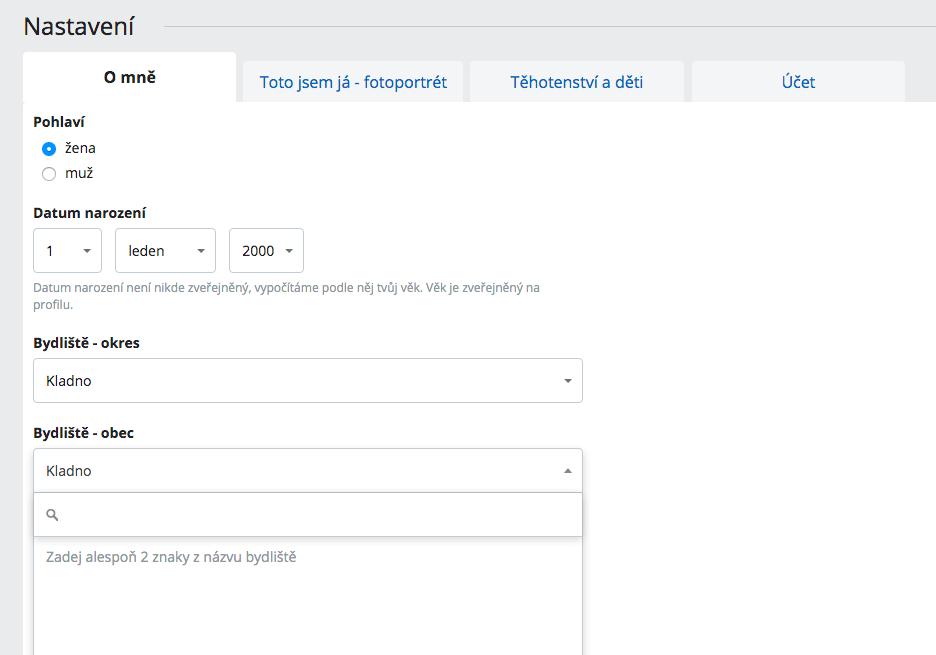The height and width of the screenshot is (655, 936).
Task: Go to the Účet tab
Action: pyautogui.click(x=798, y=82)
